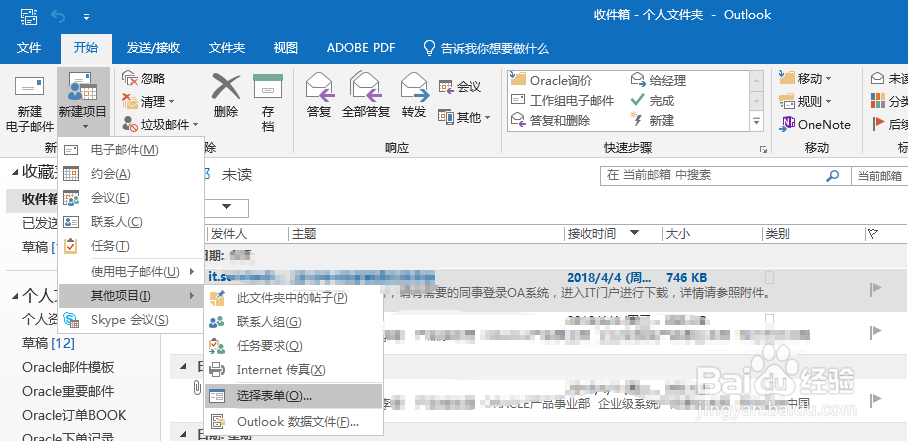Toggle category box on the 746 KB message

pos(770,277)
